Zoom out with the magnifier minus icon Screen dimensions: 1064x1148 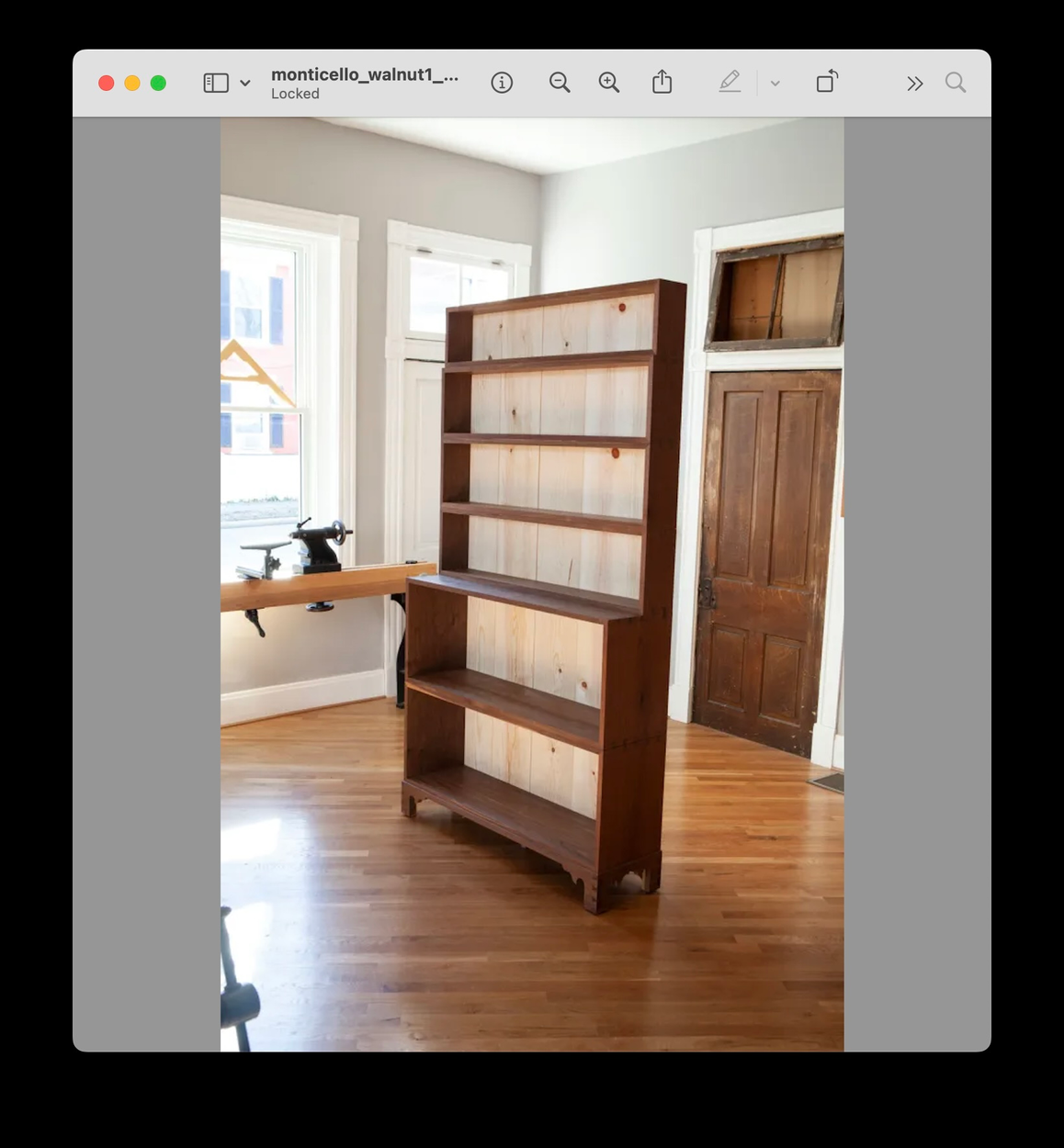tap(560, 83)
